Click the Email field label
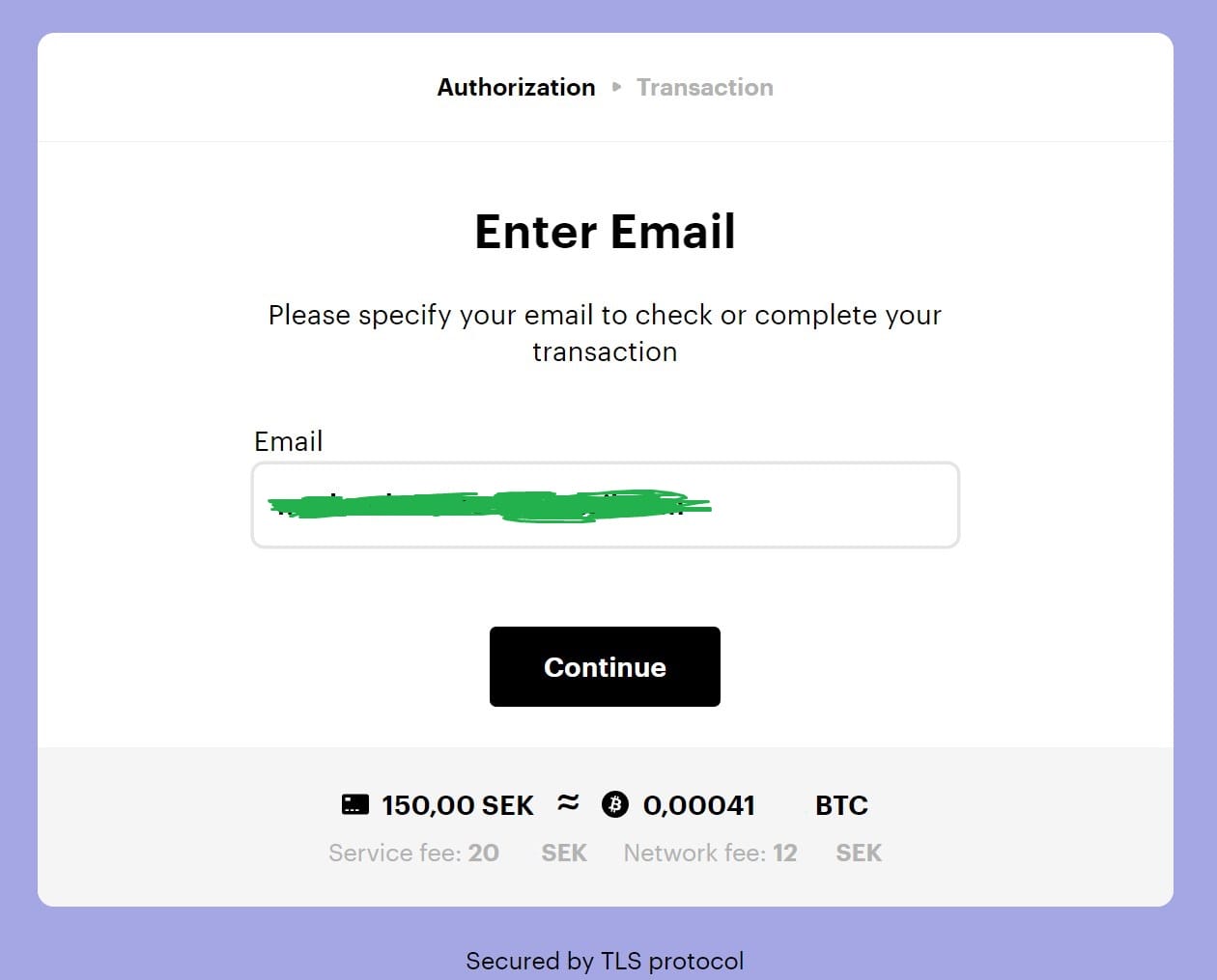The height and width of the screenshot is (980, 1217). click(x=288, y=441)
